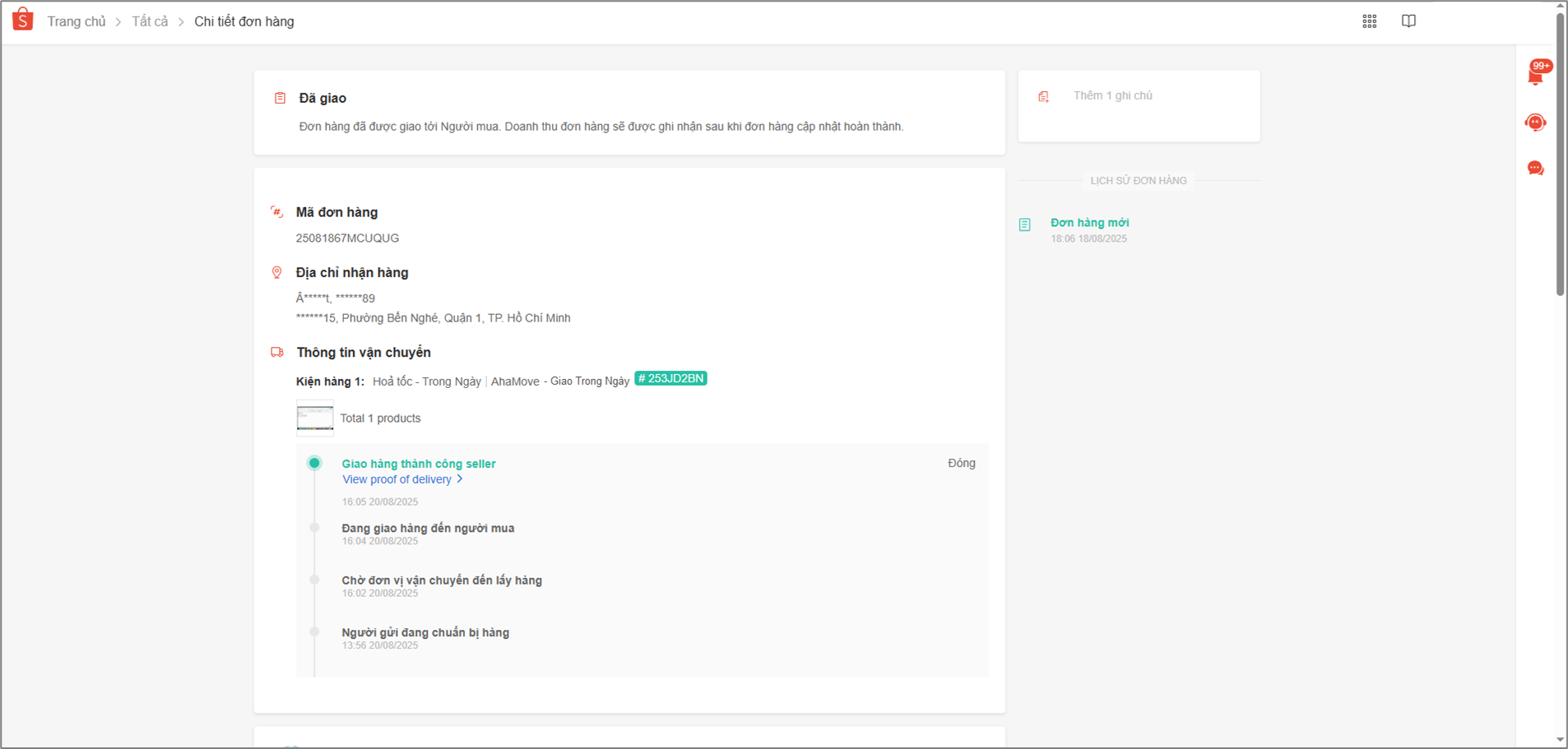1568x749 pixels.
Task: Click the add note icon
Action: coord(1043,97)
